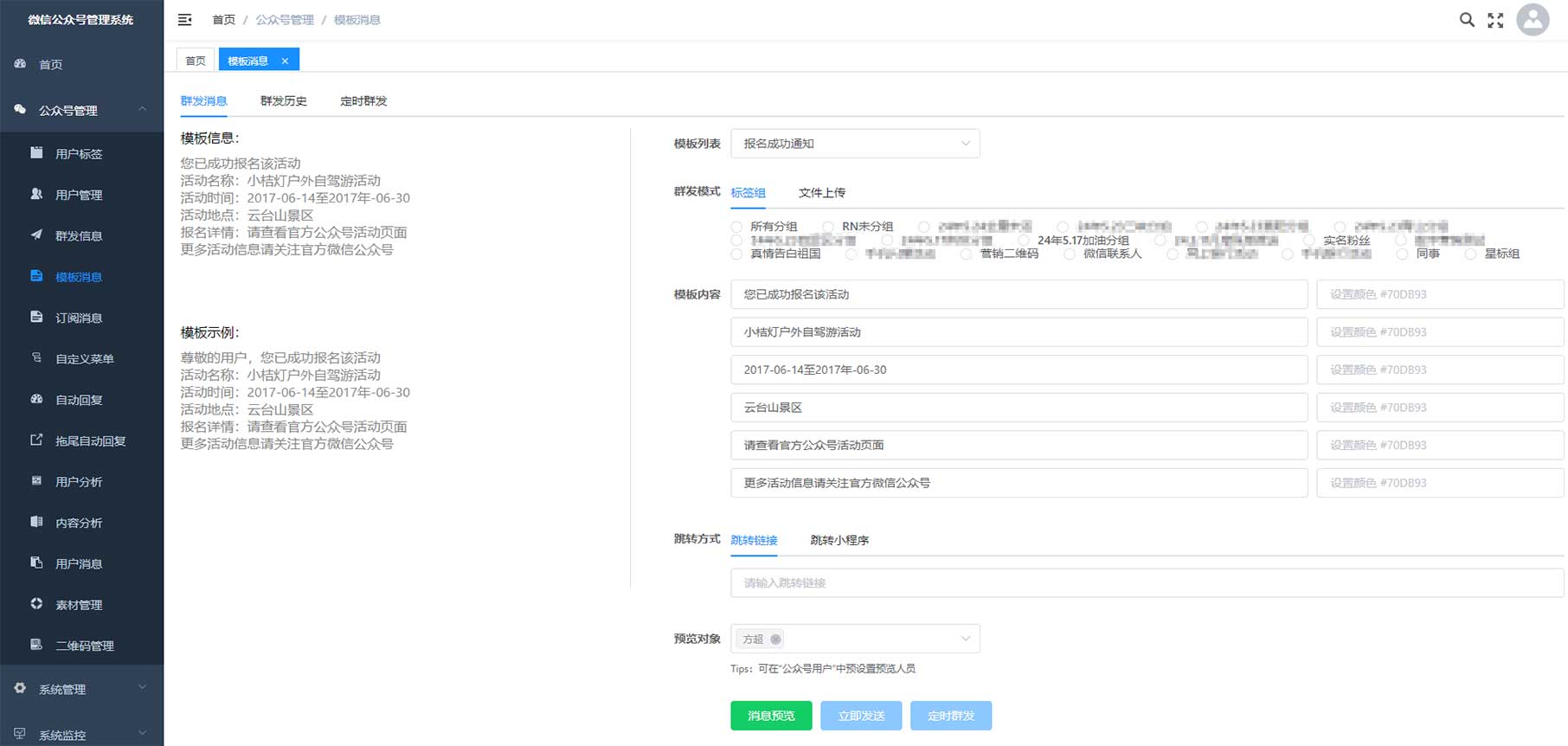Close the 模板消息 tab
Viewport: 1568px width, 746px height.
tap(285, 61)
